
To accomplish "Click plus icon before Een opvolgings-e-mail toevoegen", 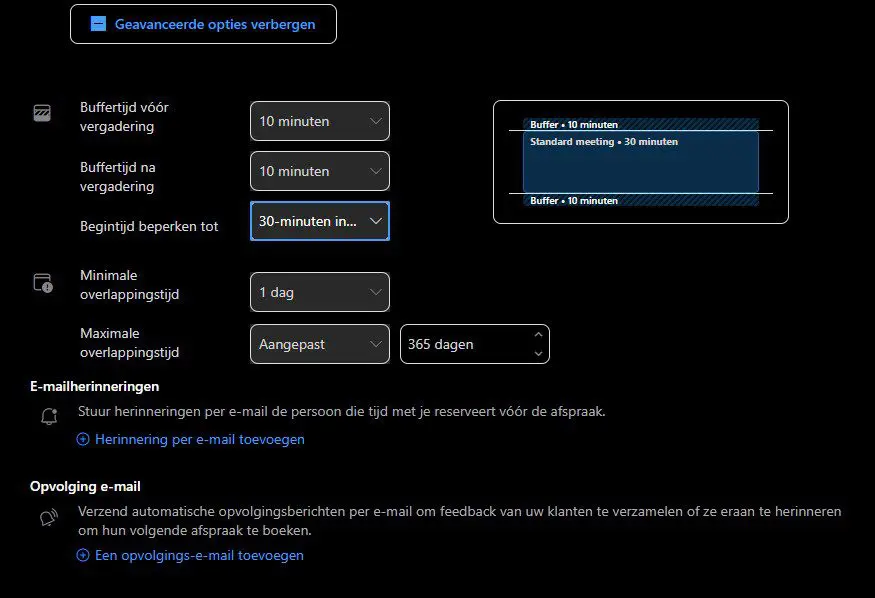I will click(x=83, y=555).
